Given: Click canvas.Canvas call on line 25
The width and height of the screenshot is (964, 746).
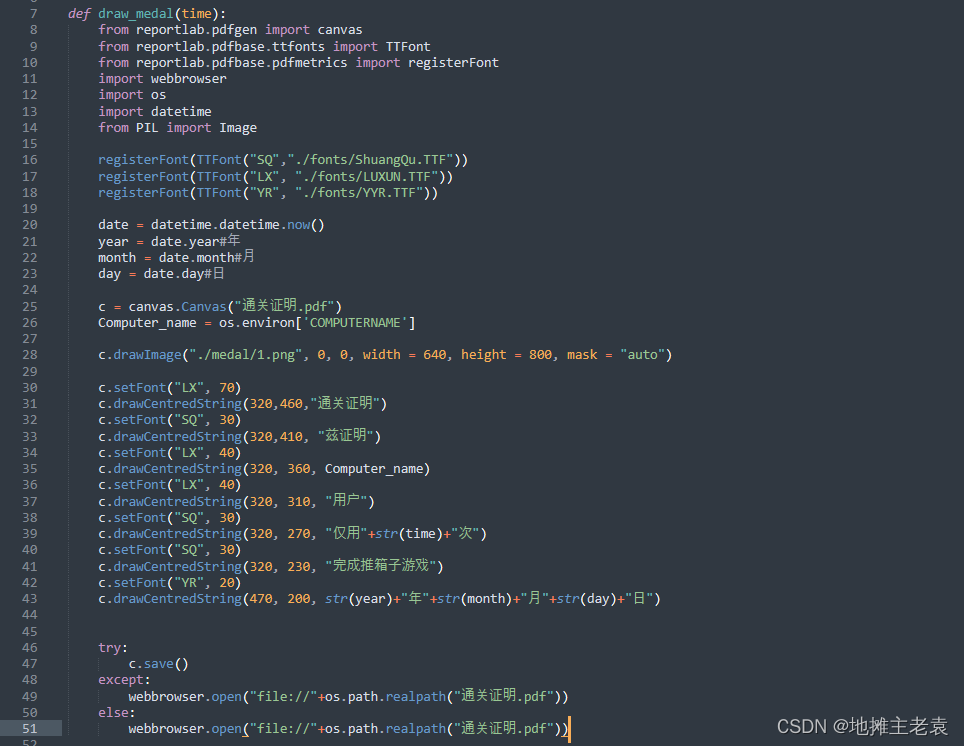Looking at the screenshot, I should [178, 306].
